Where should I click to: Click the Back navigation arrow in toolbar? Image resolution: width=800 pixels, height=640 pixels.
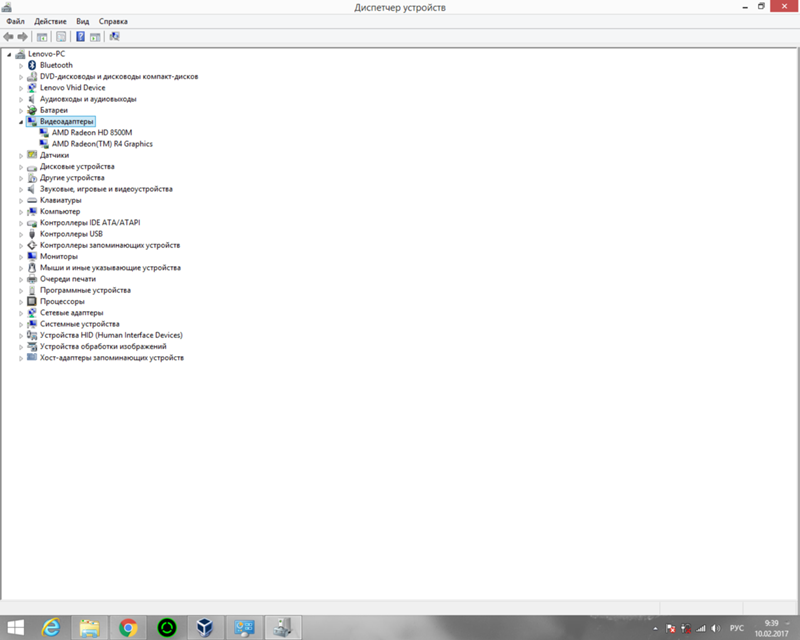tap(8, 36)
